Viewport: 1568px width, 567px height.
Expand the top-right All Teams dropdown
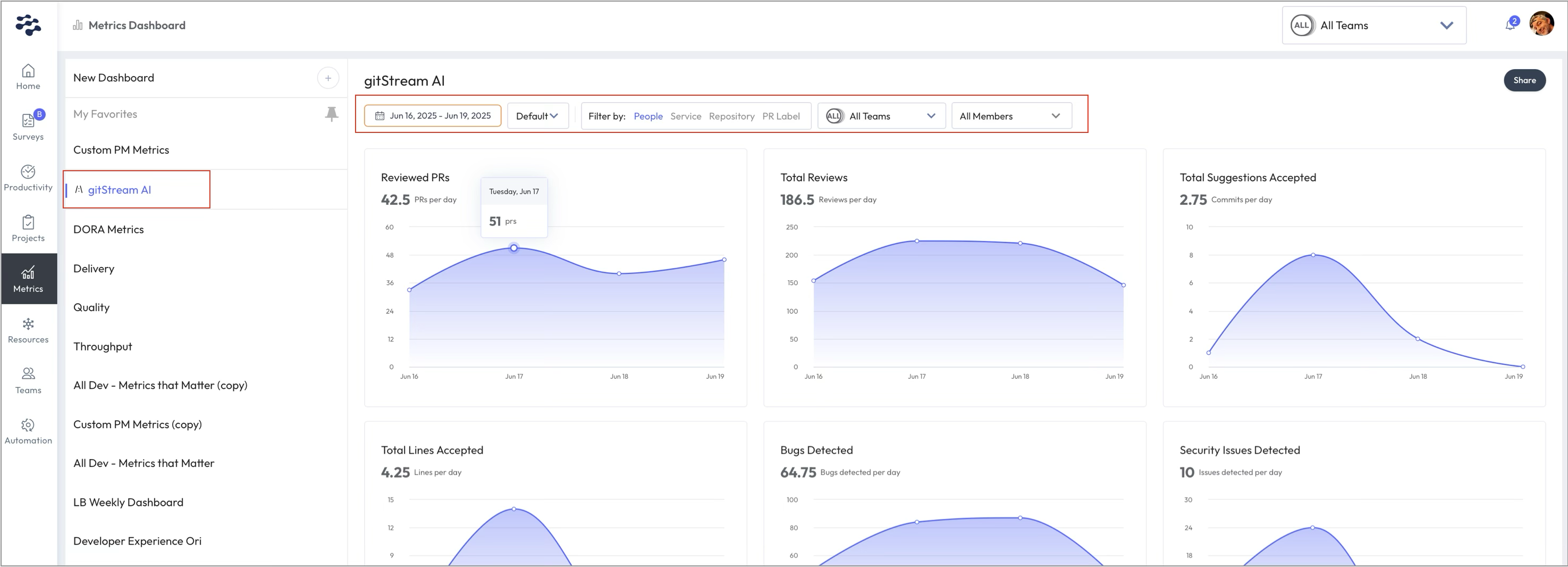point(1373,26)
